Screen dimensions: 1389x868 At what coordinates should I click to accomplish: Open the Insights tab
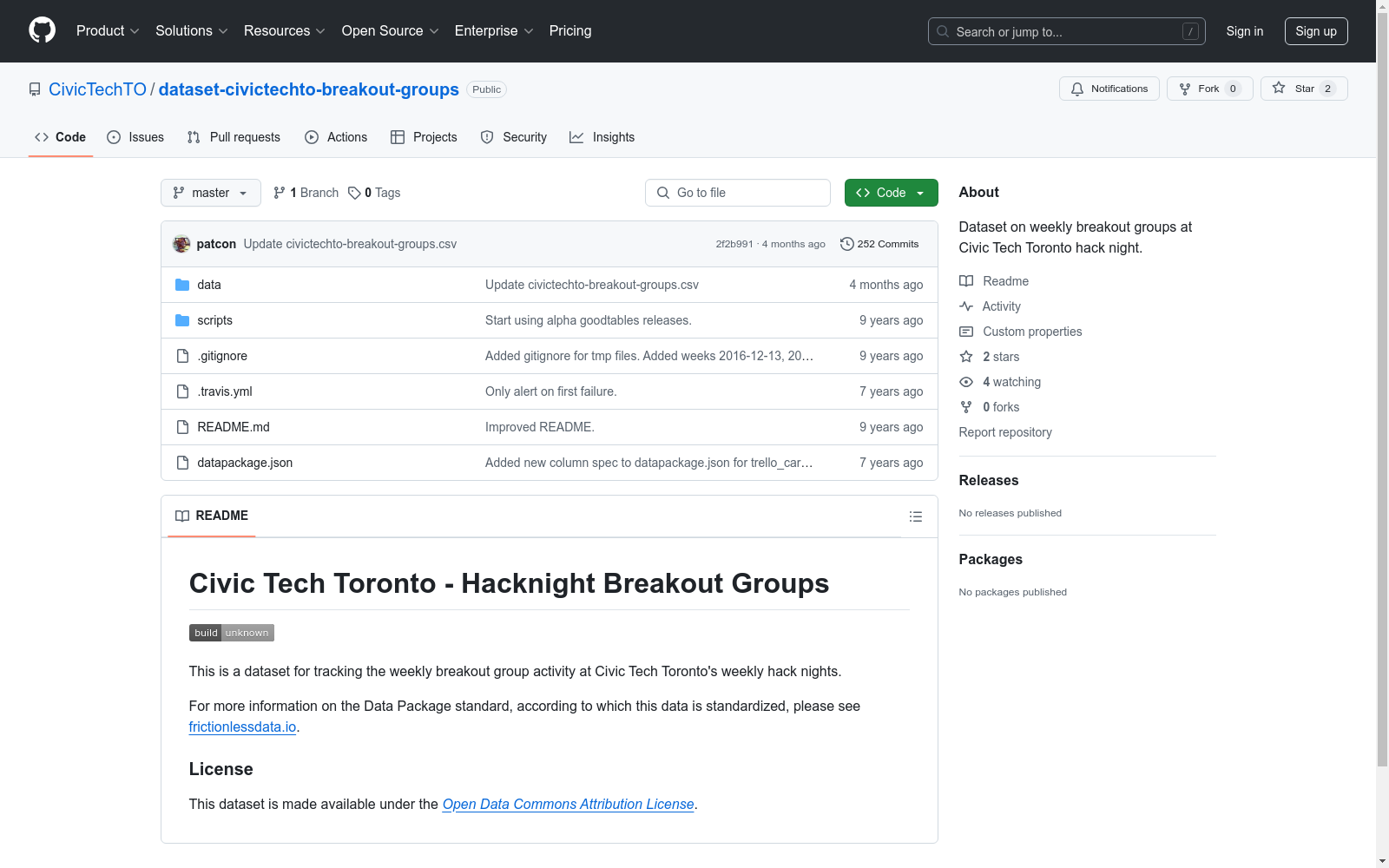(602, 137)
